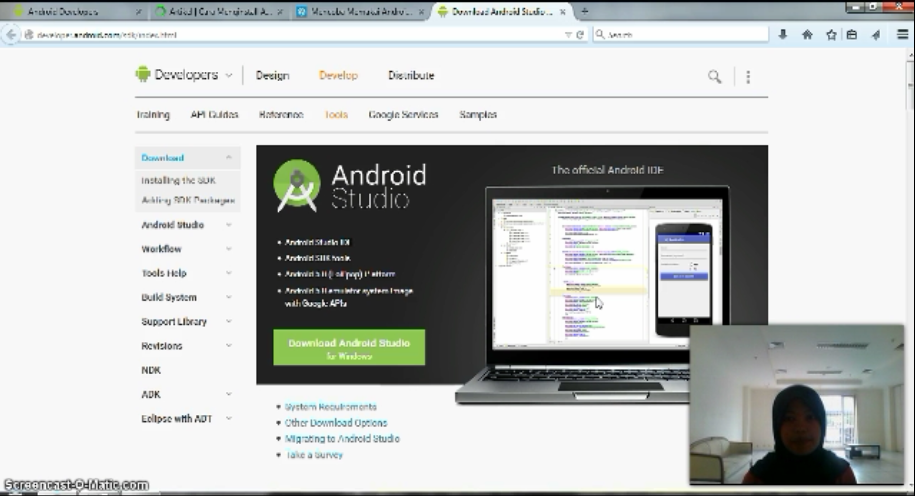Go to the Samples sub-navigation item
This screenshot has width=915, height=496.
(478, 114)
